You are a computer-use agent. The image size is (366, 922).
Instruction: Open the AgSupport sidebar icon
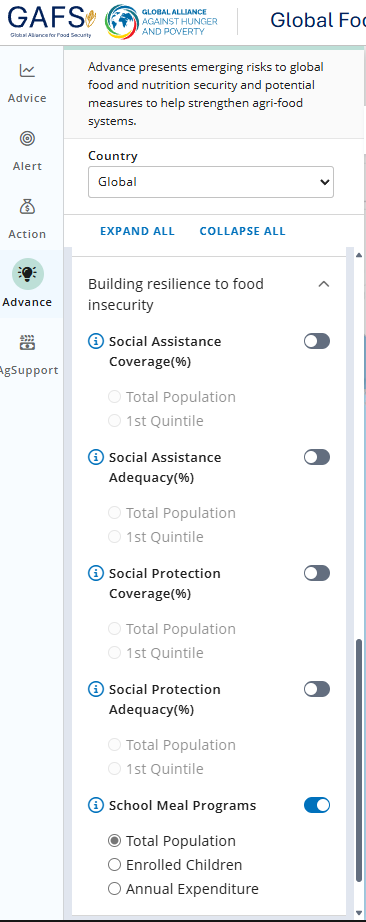(x=27, y=342)
